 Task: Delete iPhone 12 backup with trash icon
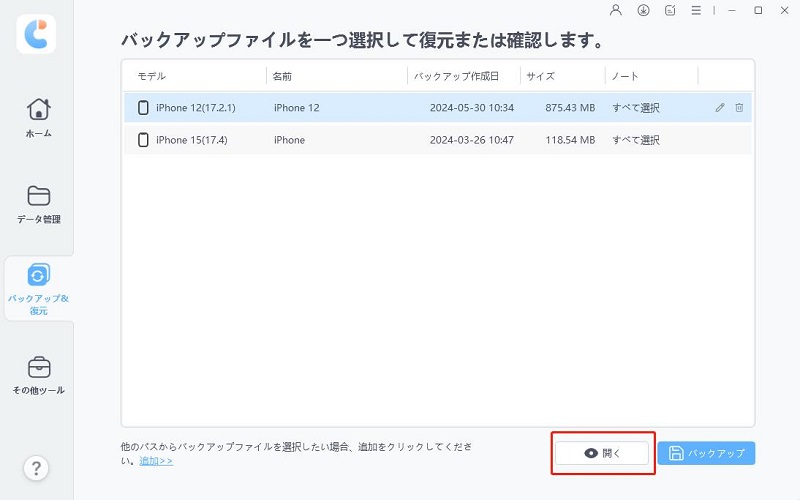[739, 108]
